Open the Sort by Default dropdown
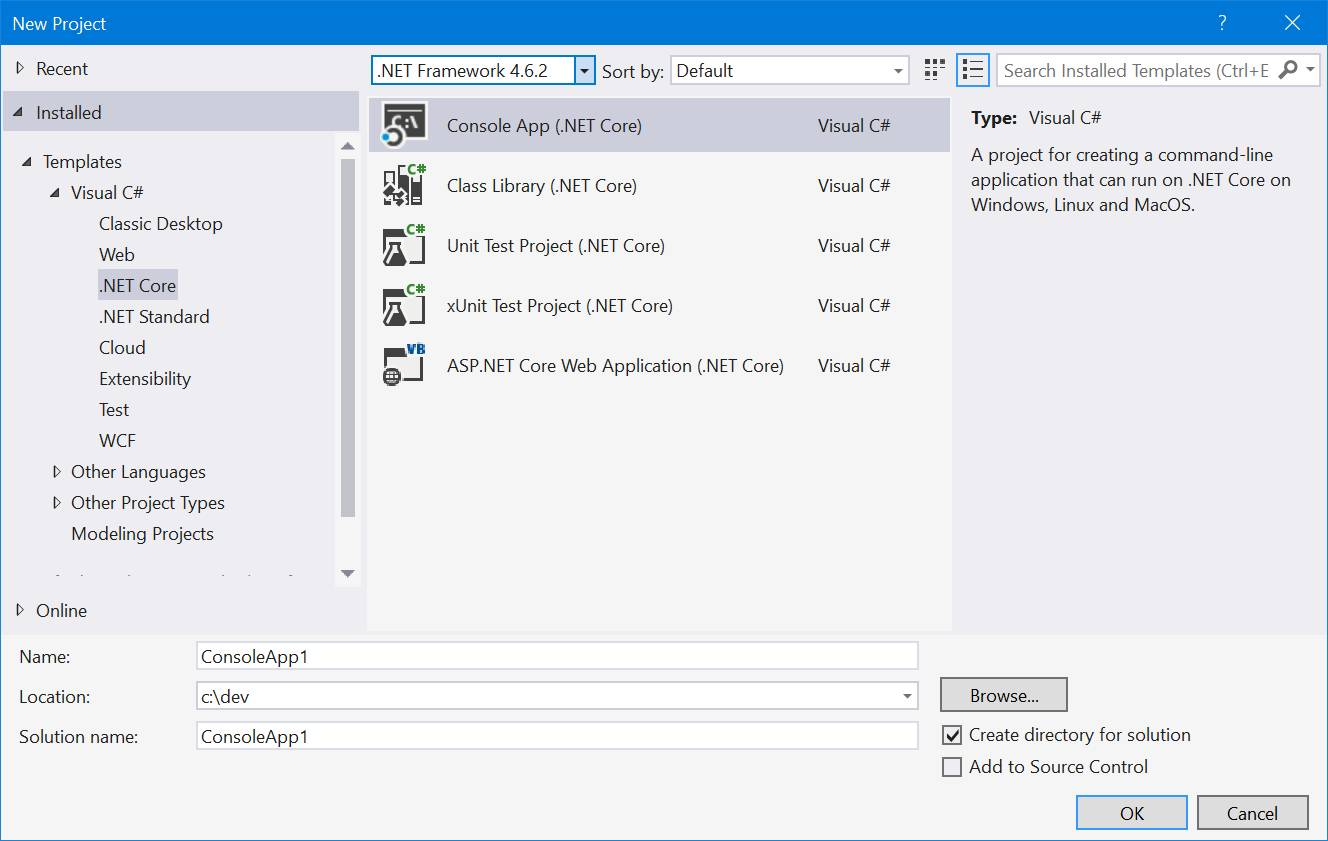 [790, 71]
